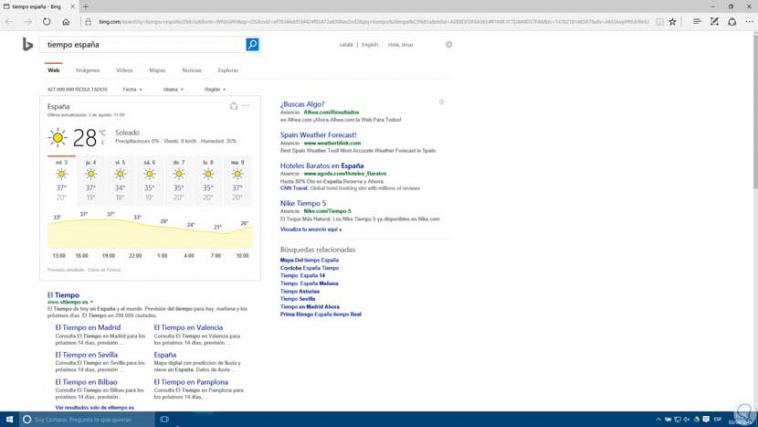The width and height of the screenshot is (758, 427).
Task: Open the Edge Hub lines icon
Action: click(697, 22)
